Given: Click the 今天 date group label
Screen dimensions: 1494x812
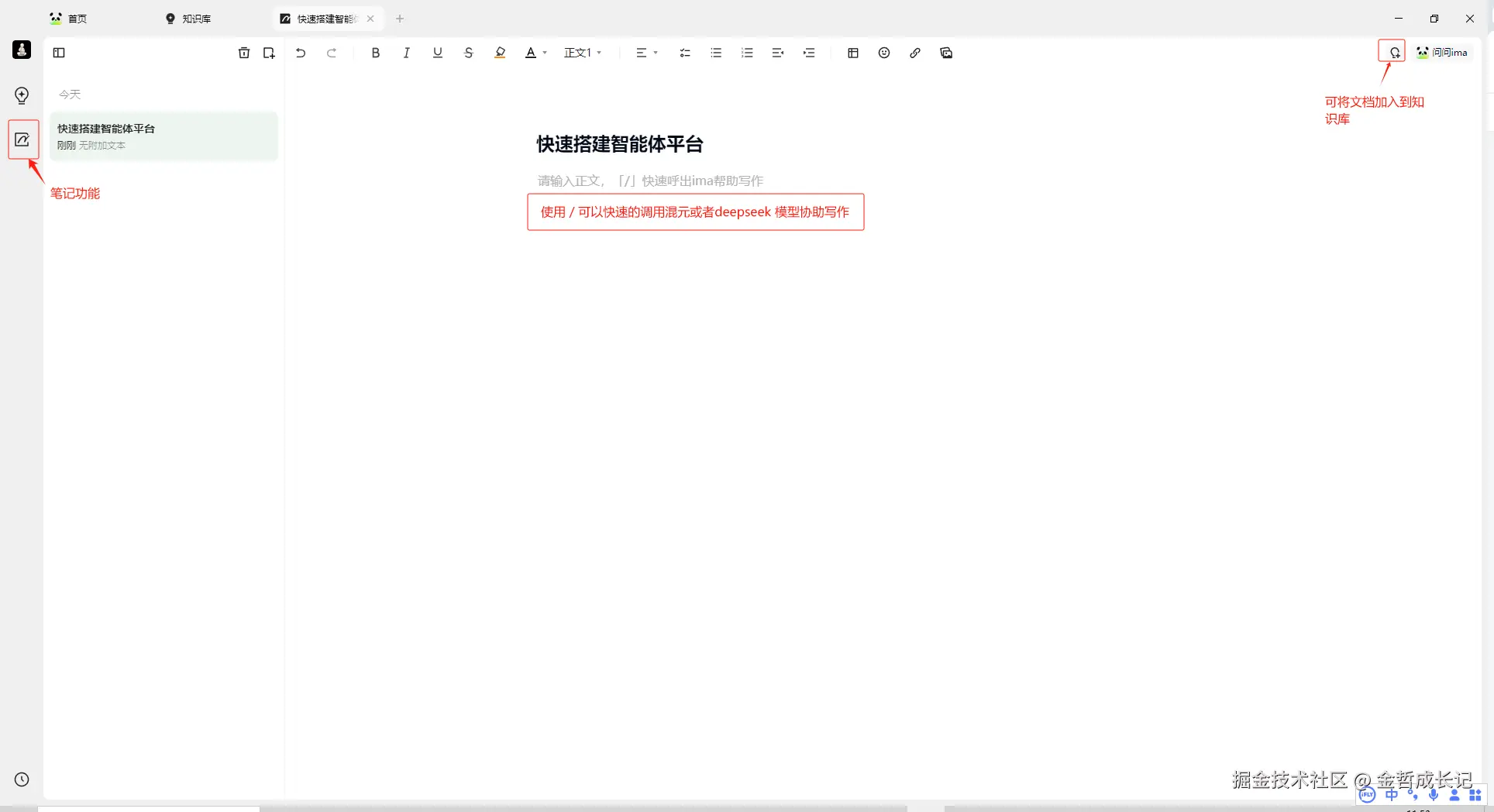Looking at the screenshot, I should click(x=70, y=94).
